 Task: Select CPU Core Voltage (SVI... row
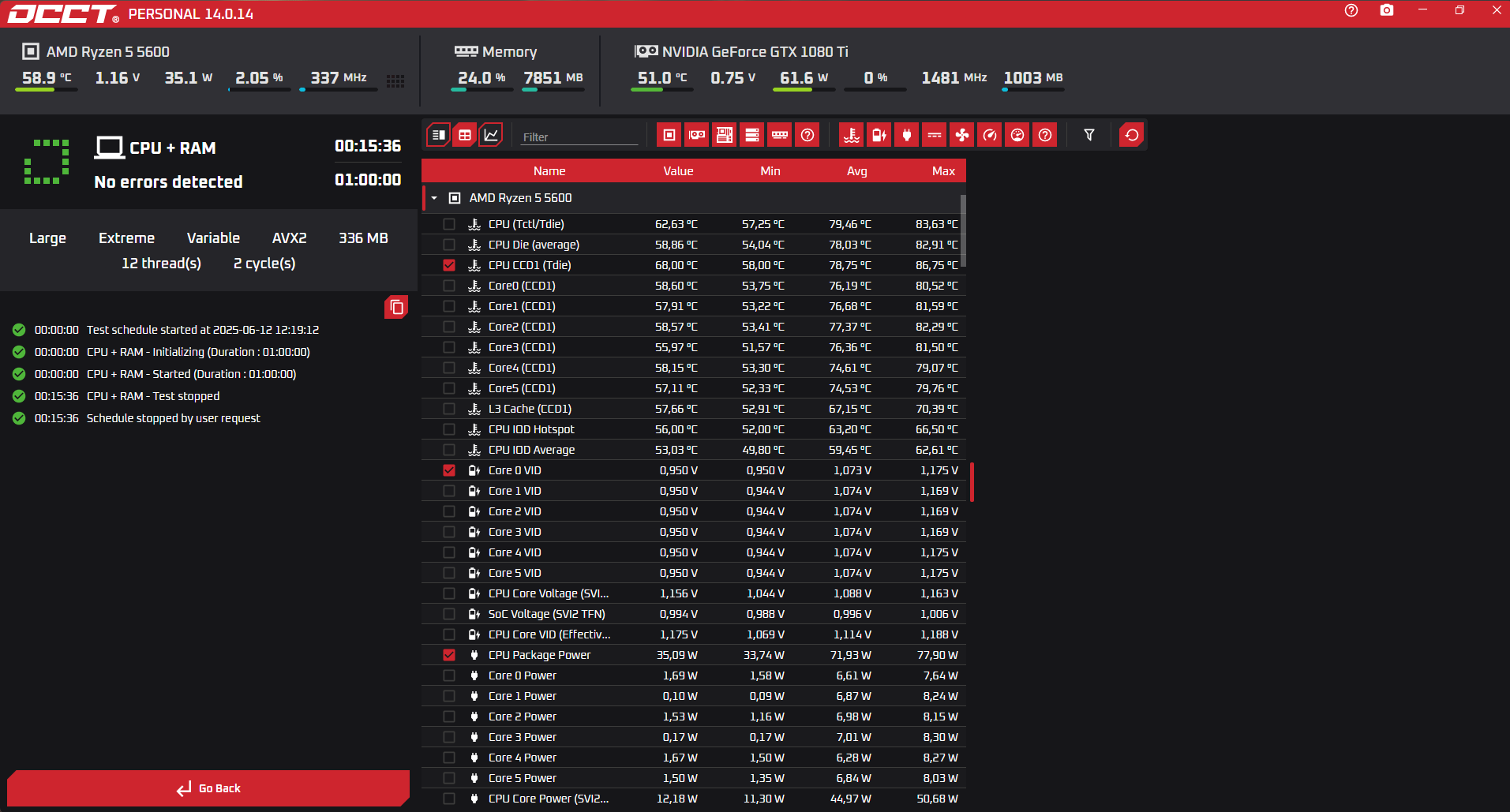pos(693,593)
